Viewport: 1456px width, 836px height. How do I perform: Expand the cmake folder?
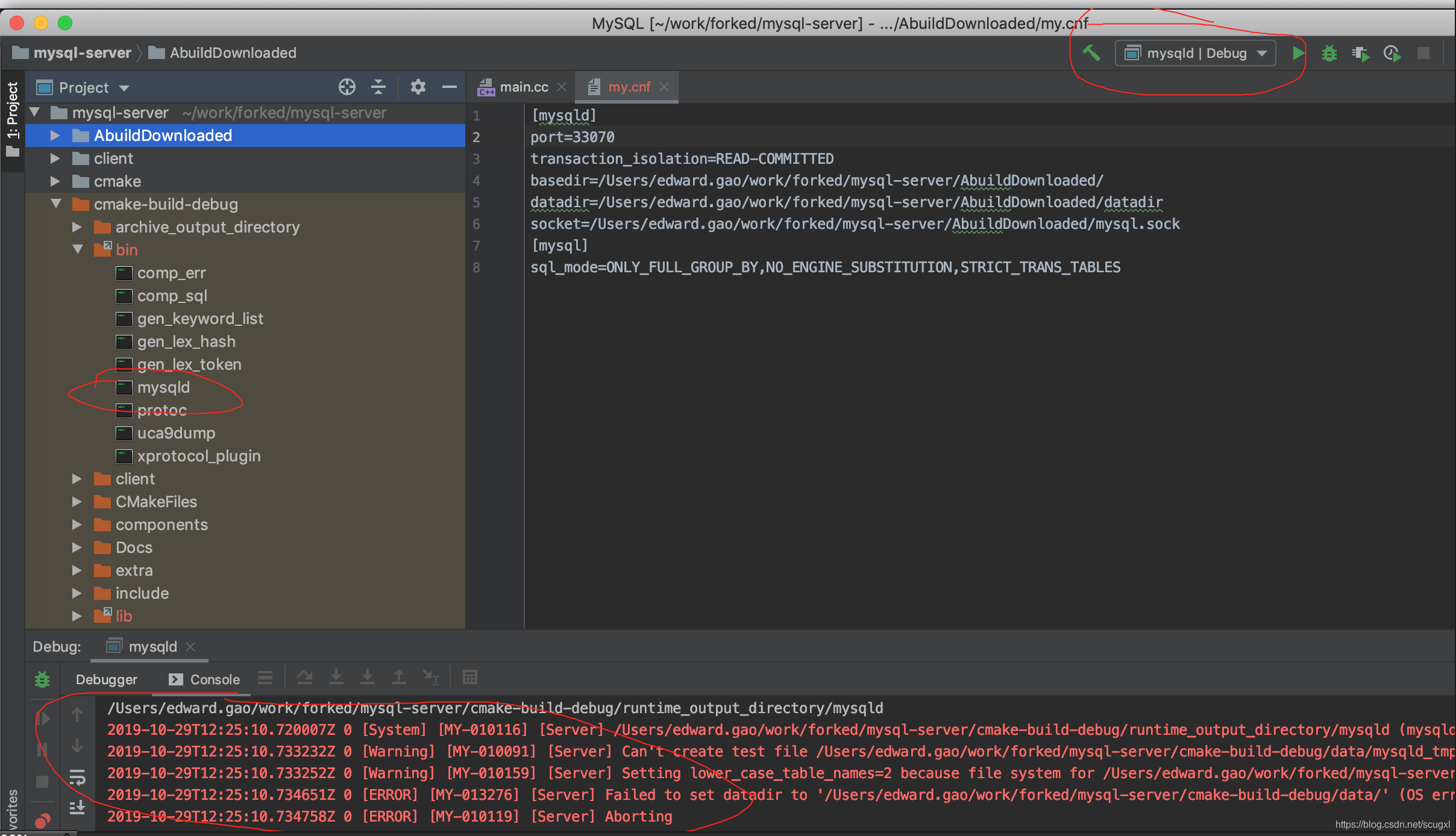[x=55, y=181]
